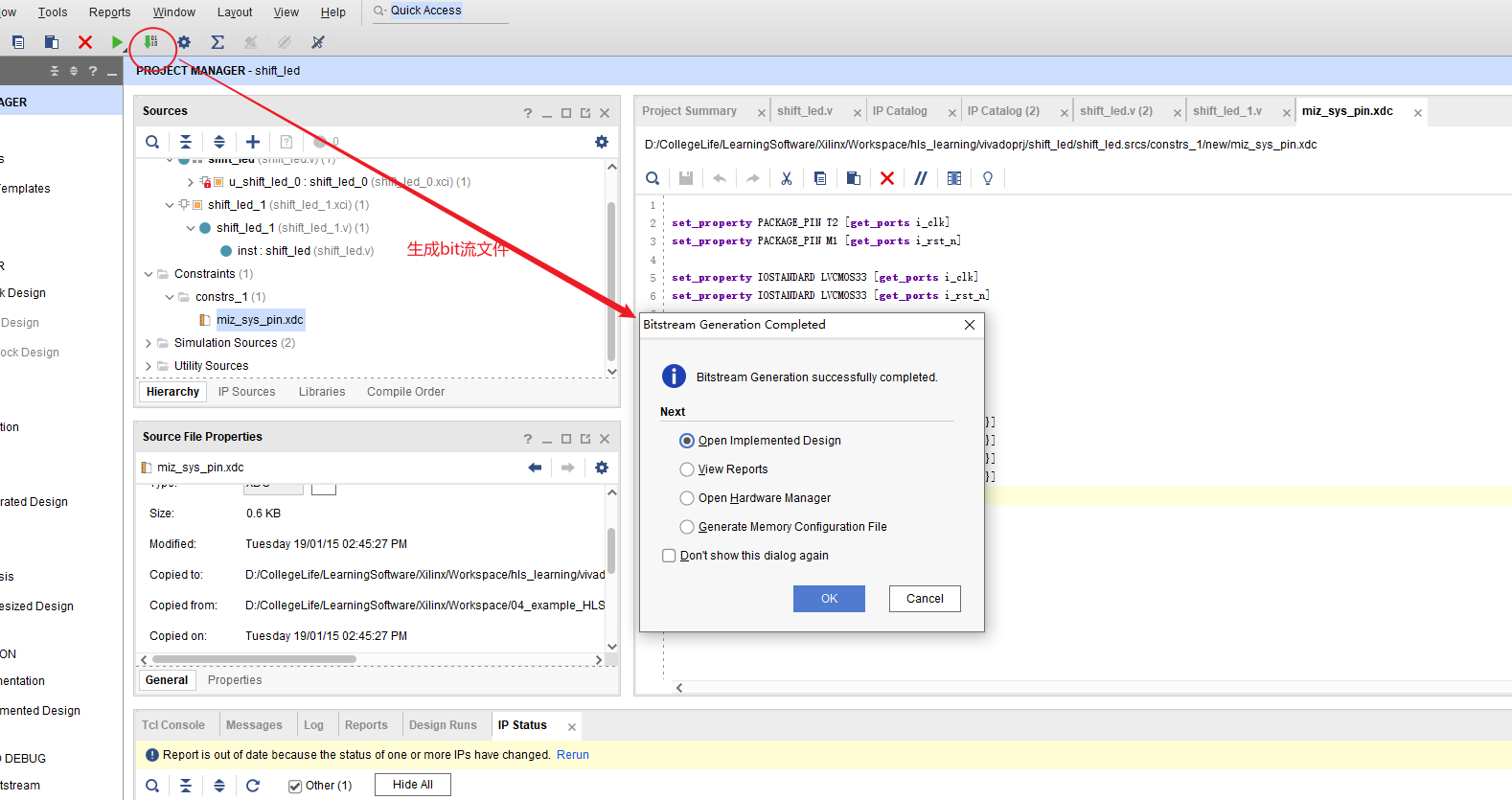Open settings gear in main toolbar

pyautogui.click(x=184, y=42)
